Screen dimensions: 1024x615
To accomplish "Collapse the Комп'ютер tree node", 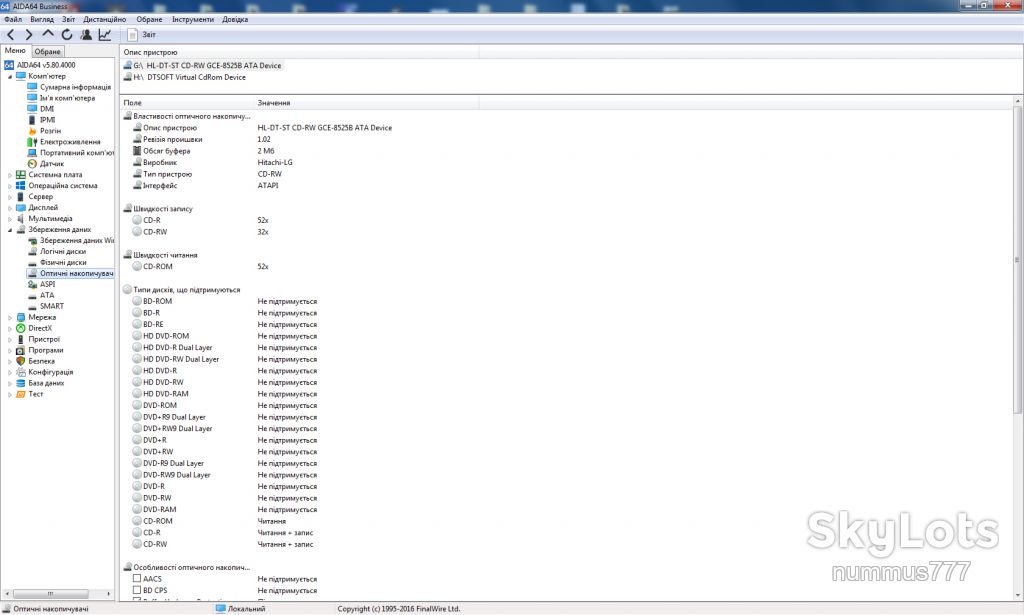I will click(x=10, y=76).
